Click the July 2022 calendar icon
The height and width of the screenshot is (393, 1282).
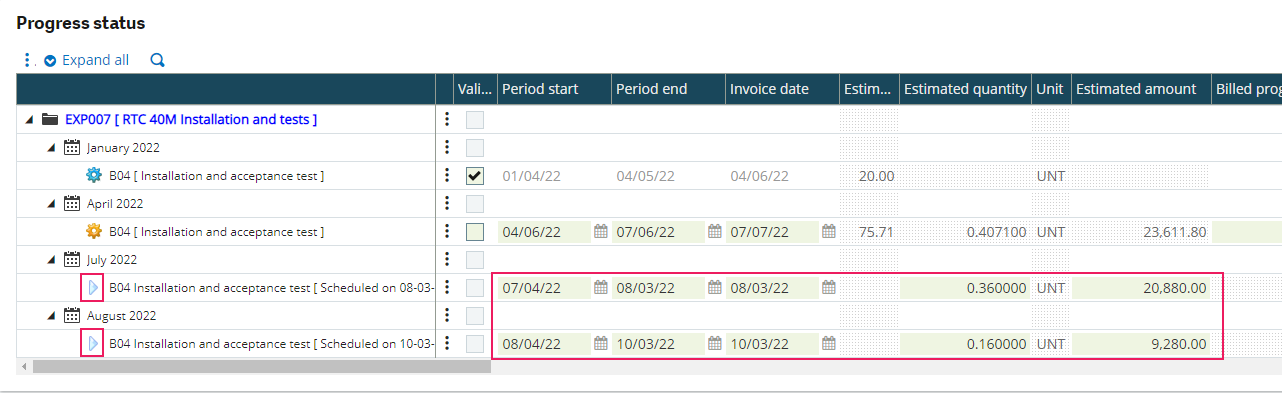(x=72, y=259)
